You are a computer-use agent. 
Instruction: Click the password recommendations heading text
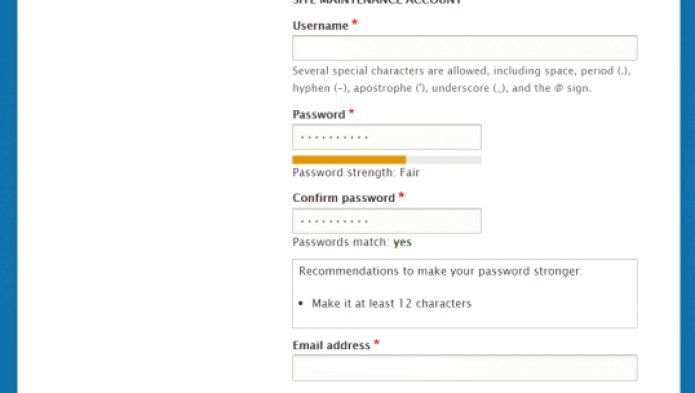pyautogui.click(x=441, y=271)
